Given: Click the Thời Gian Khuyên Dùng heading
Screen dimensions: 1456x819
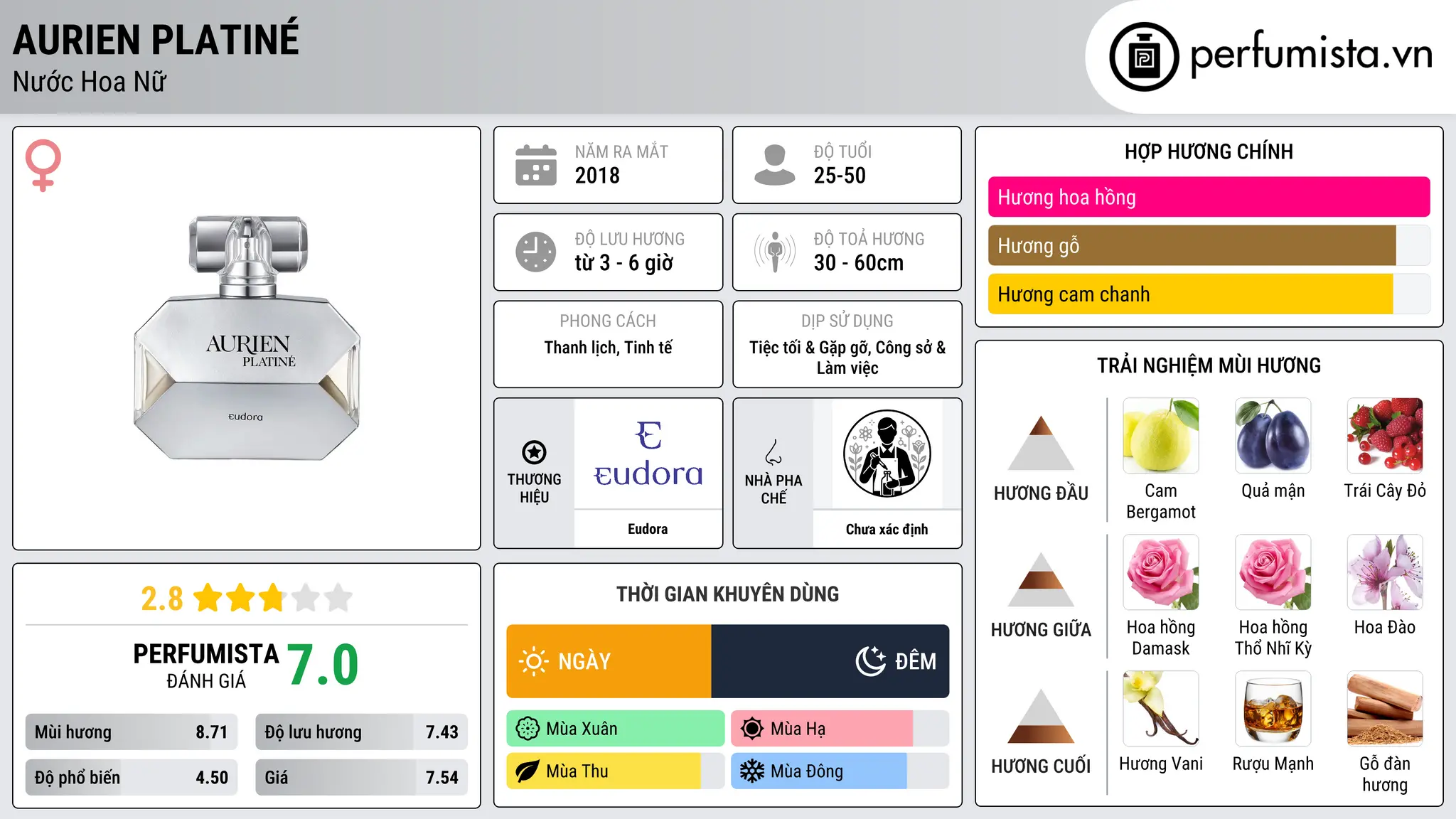Looking at the screenshot, I should 728,594.
